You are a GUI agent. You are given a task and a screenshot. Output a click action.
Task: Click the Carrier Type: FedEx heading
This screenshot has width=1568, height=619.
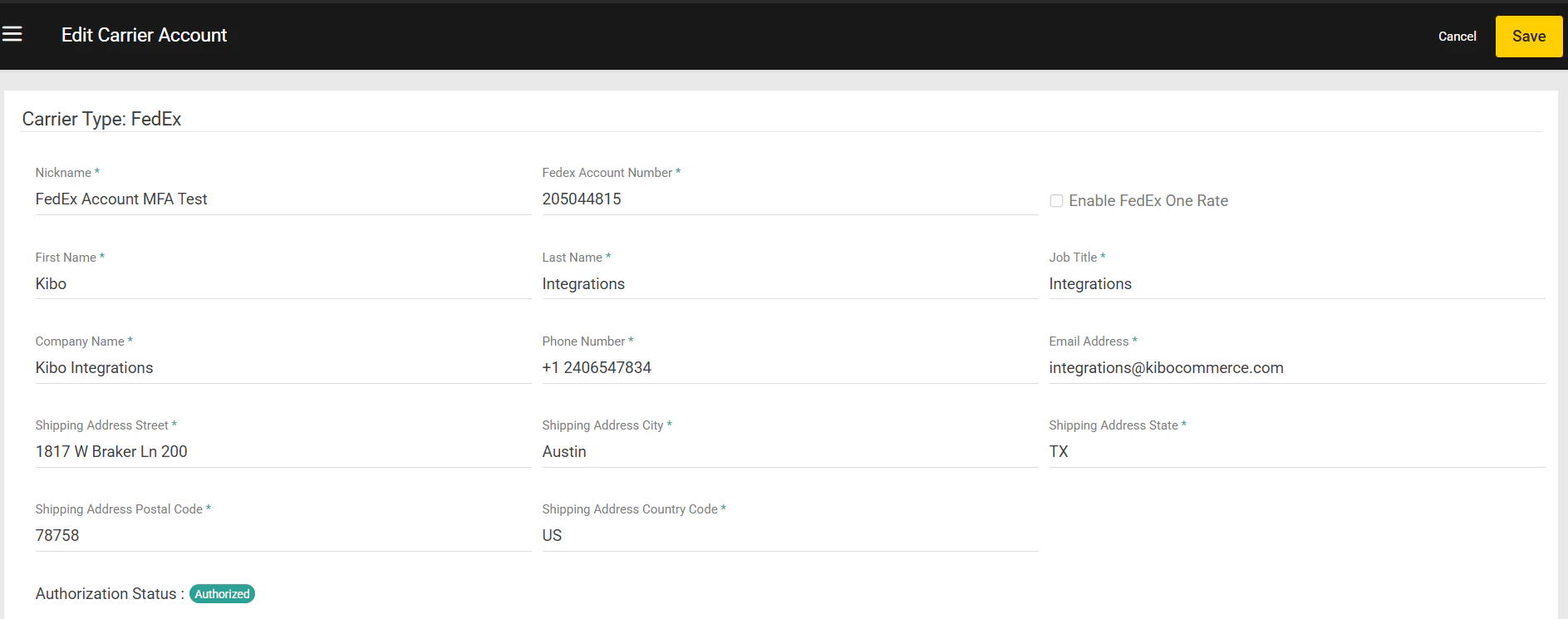[101, 119]
